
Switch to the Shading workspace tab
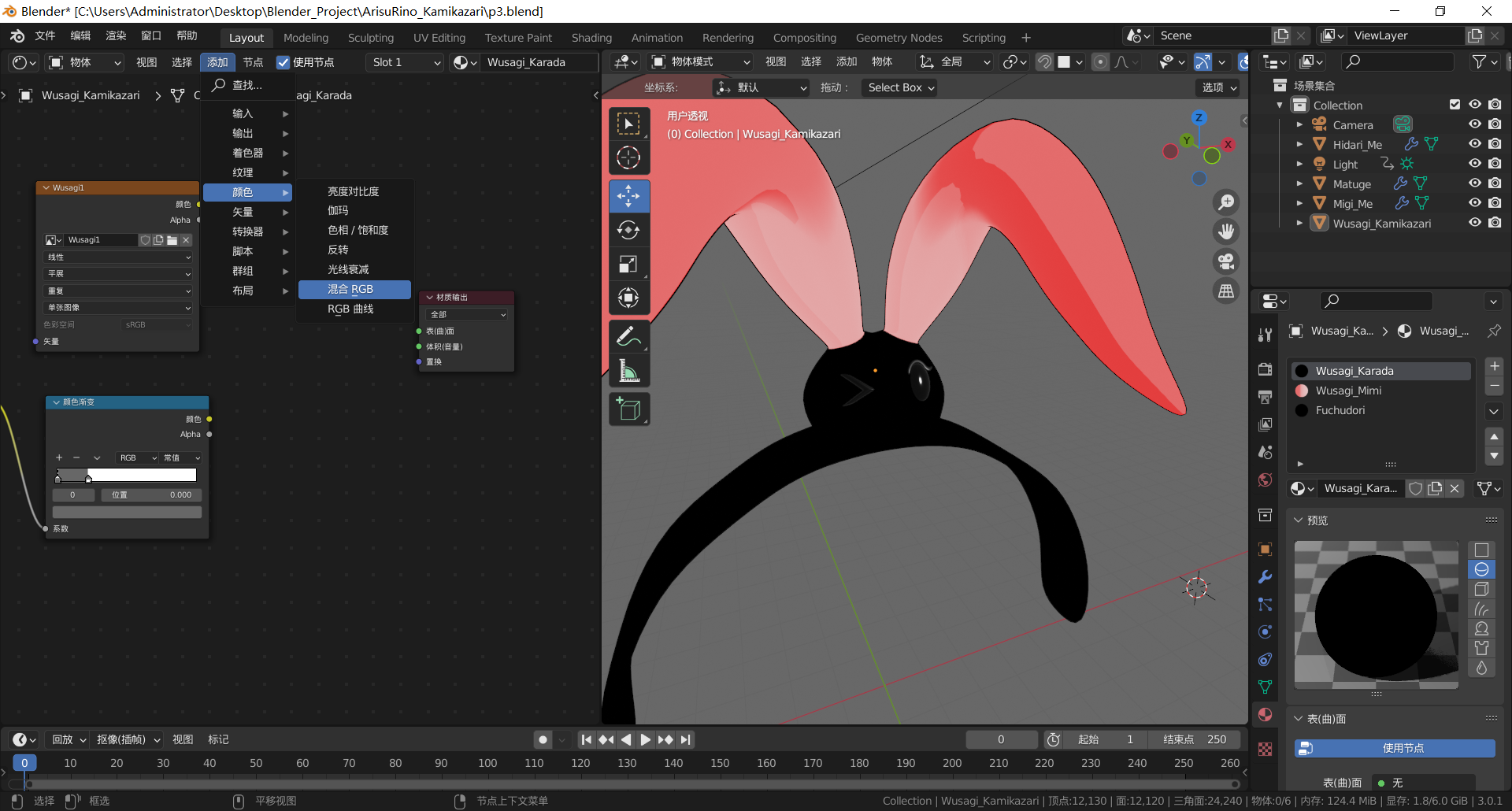(591, 38)
